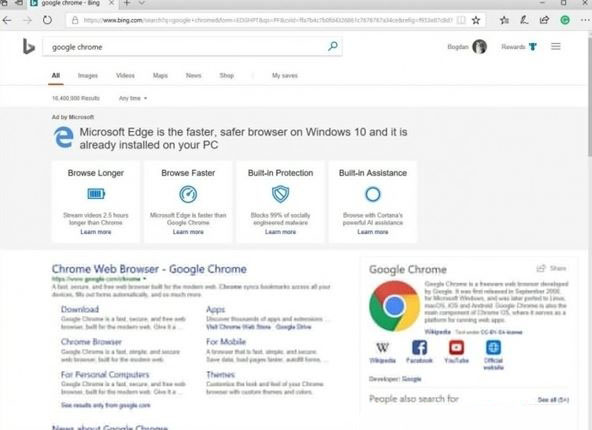Switch to the News tab
This screenshot has height=430, width=592.
[x=193, y=76]
